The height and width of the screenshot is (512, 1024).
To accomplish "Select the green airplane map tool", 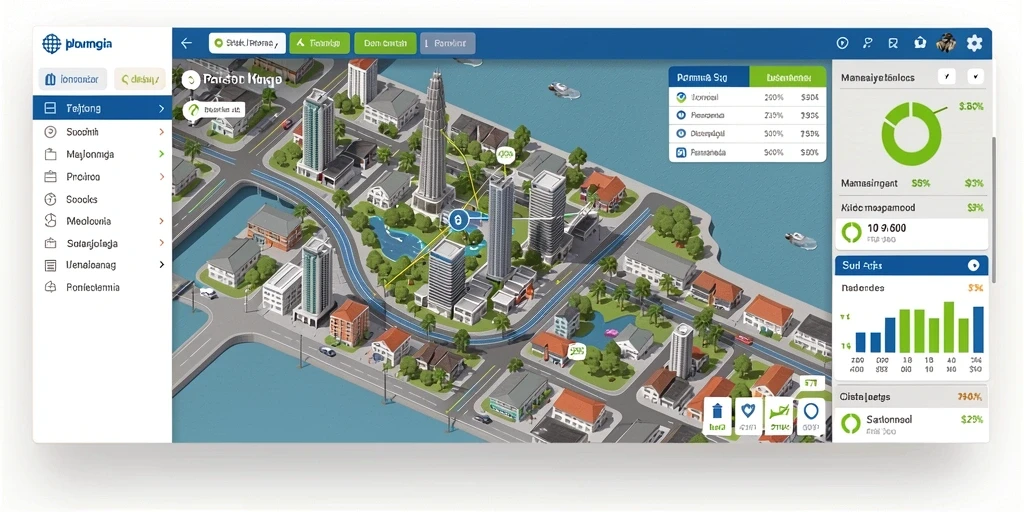I will 779,416.
